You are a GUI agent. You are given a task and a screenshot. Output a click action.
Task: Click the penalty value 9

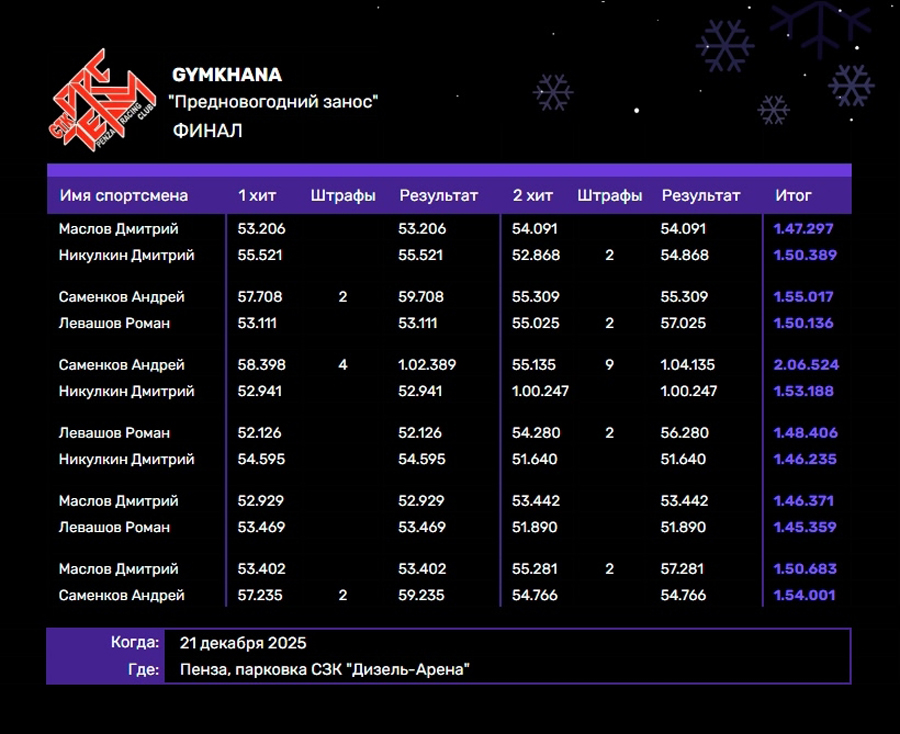click(x=609, y=365)
